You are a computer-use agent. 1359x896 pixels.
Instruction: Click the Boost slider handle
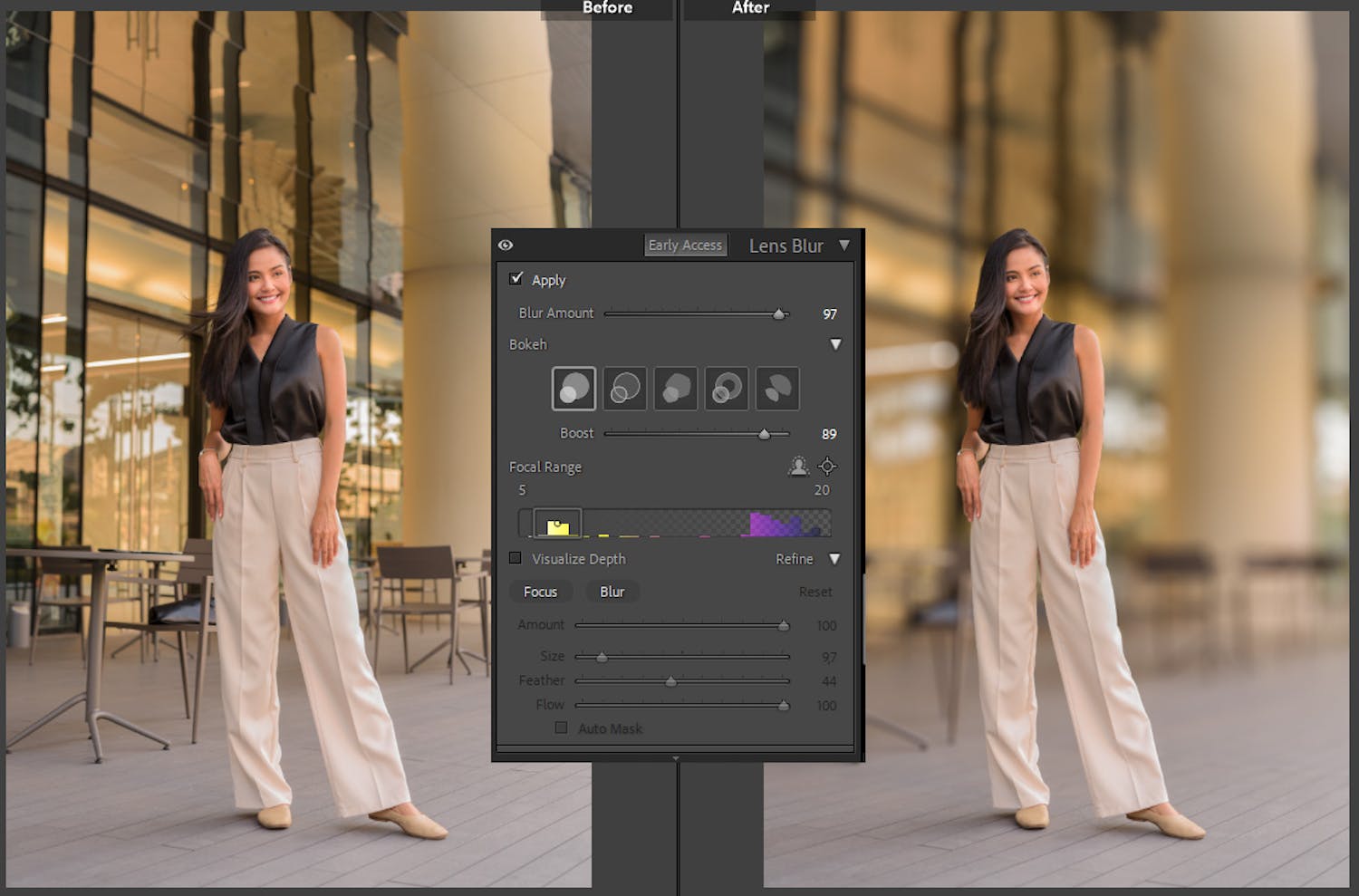tap(766, 434)
